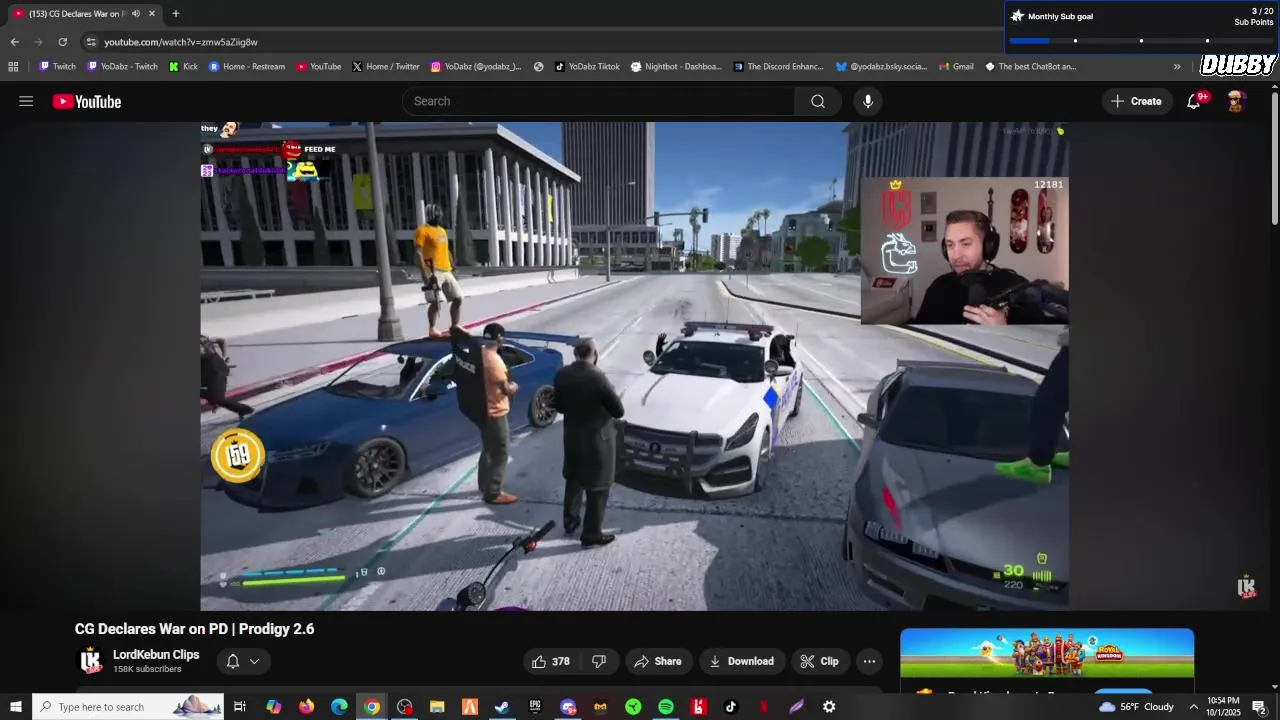Open the Windows action center notifications
This screenshot has width=1280, height=720.
1259,707
